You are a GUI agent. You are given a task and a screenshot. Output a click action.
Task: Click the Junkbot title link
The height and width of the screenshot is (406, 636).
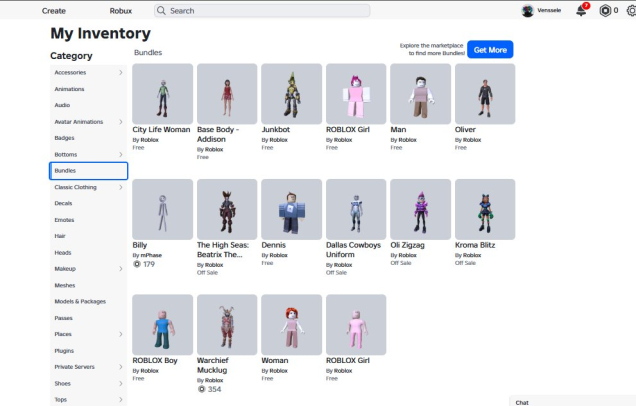[x=276, y=129]
